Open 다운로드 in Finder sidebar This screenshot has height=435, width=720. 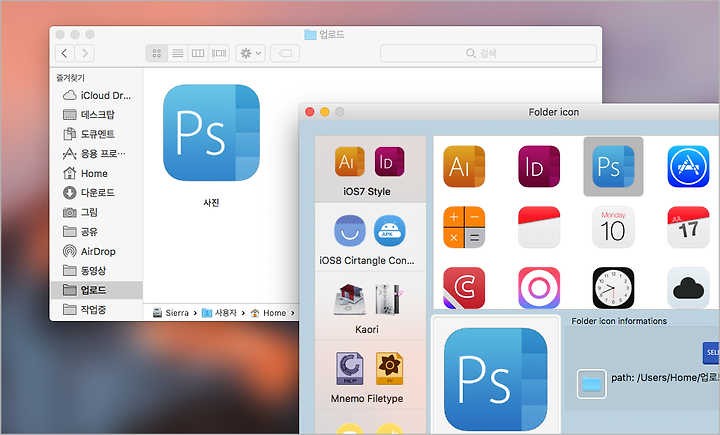(x=96, y=192)
